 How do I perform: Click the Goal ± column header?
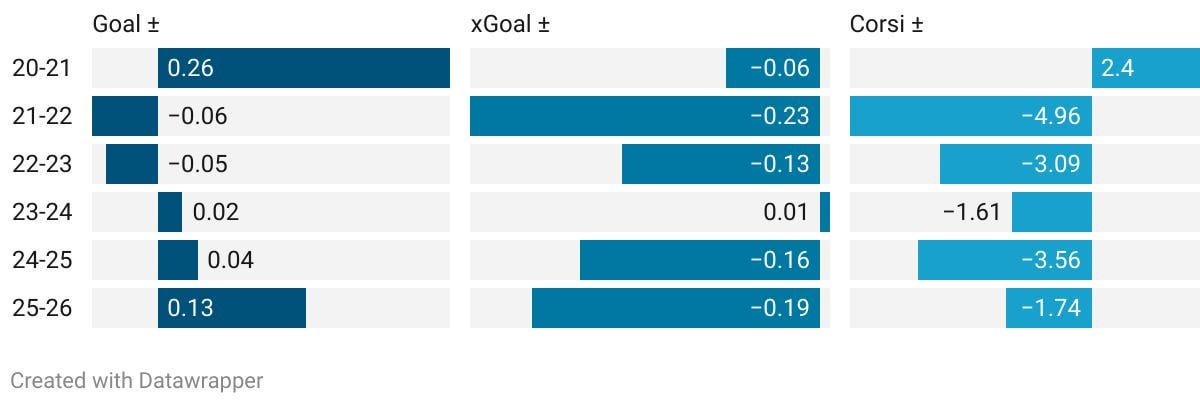tap(126, 25)
